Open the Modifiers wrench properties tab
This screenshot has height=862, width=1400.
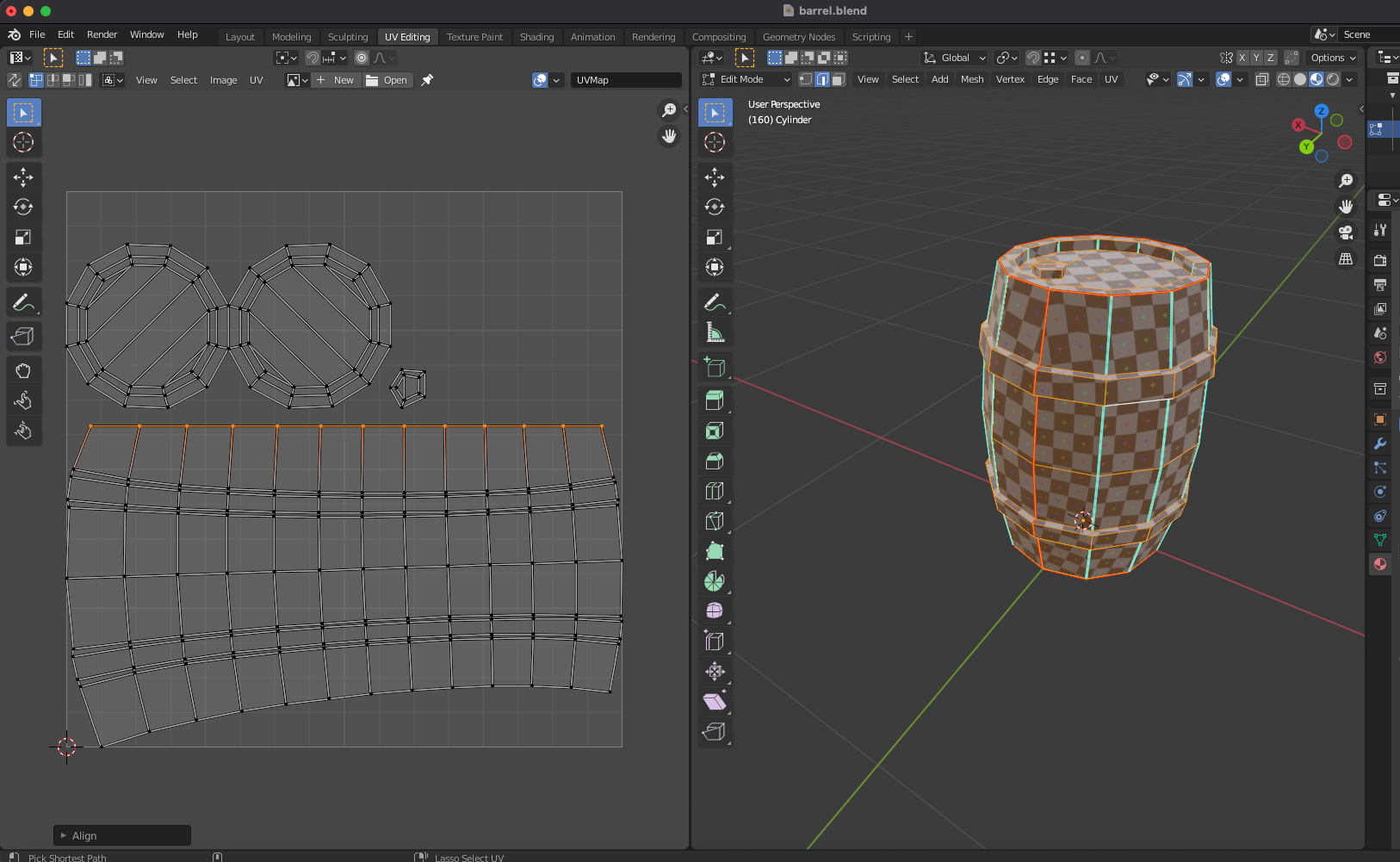[1380, 443]
